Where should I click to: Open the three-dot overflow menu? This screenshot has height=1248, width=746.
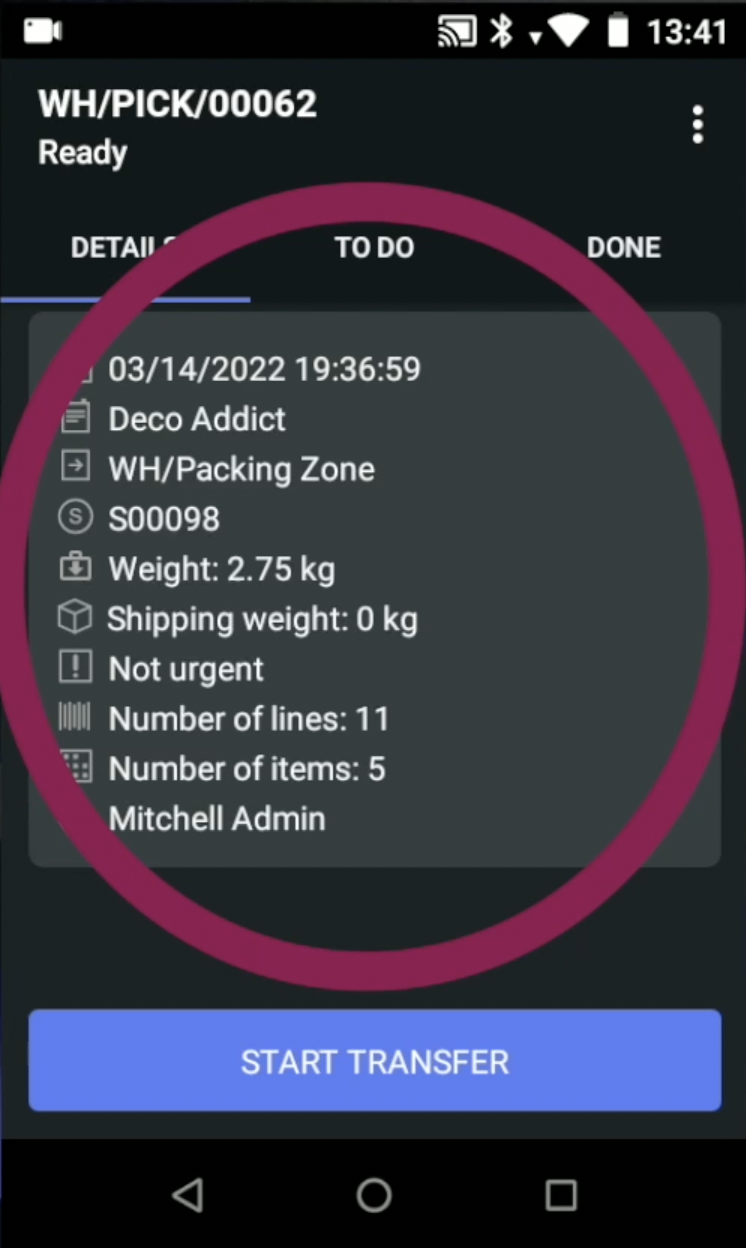coord(697,125)
